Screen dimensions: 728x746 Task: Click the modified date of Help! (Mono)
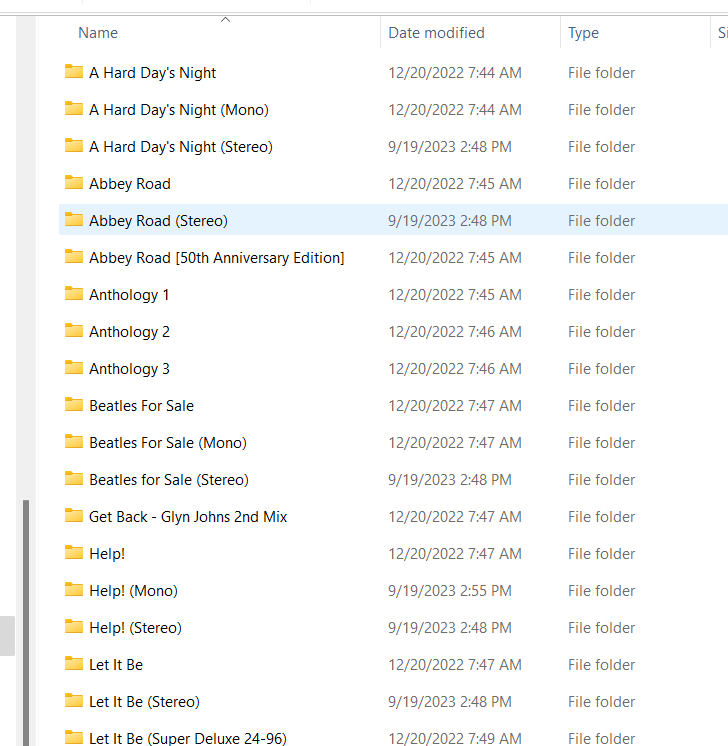[449, 591]
